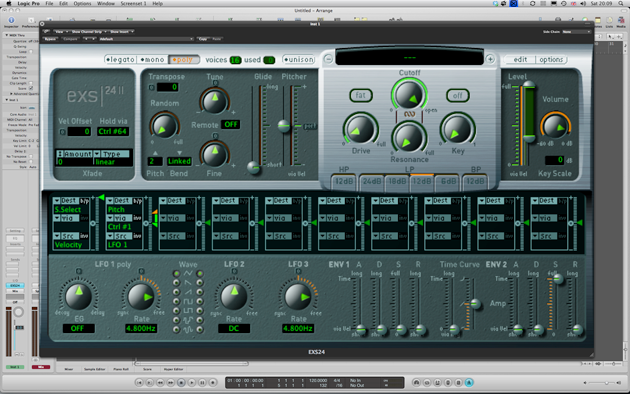Open the Remote OFF menu
Viewport: 630px width, 394px height.
tap(231, 125)
